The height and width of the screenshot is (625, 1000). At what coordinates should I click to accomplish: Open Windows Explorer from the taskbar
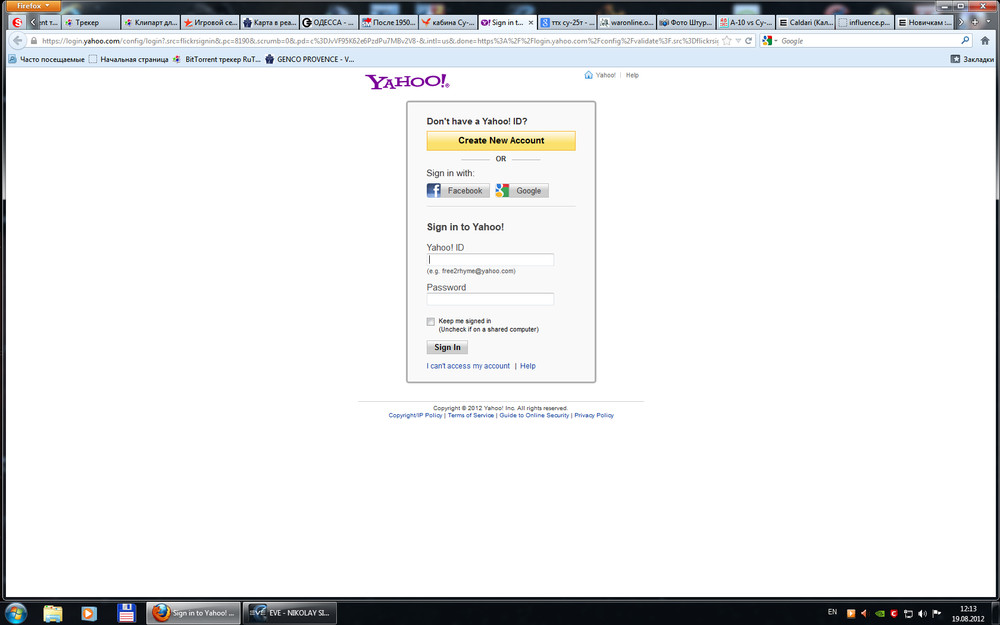coord(53,614)
